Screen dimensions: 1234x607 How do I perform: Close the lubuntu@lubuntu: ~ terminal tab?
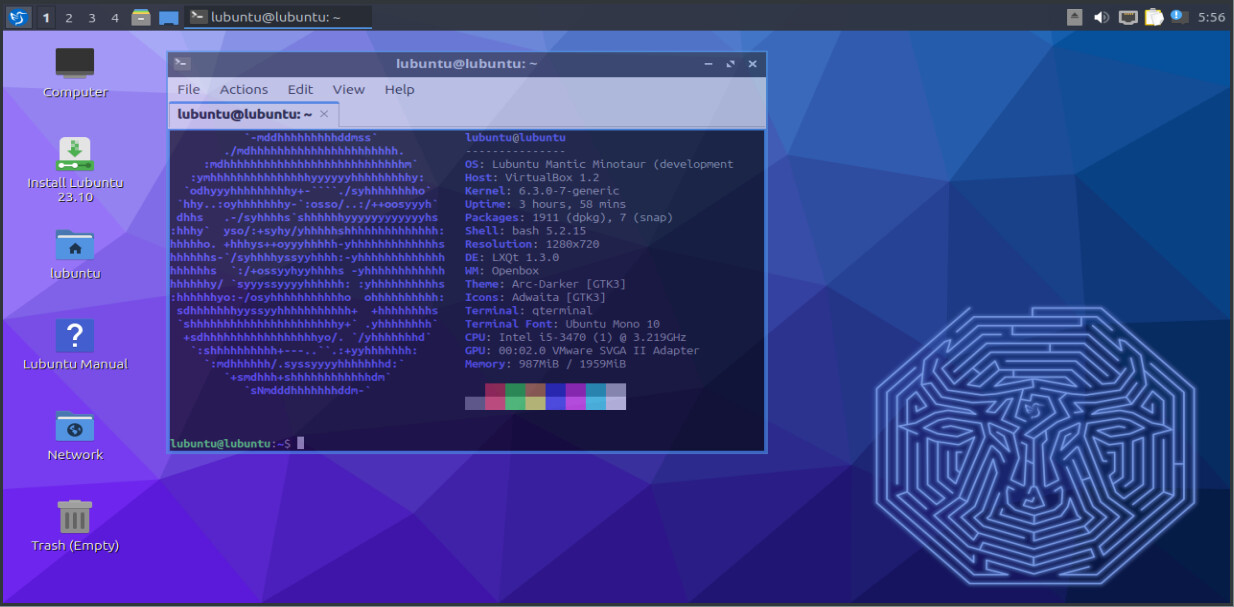point(324,114)
